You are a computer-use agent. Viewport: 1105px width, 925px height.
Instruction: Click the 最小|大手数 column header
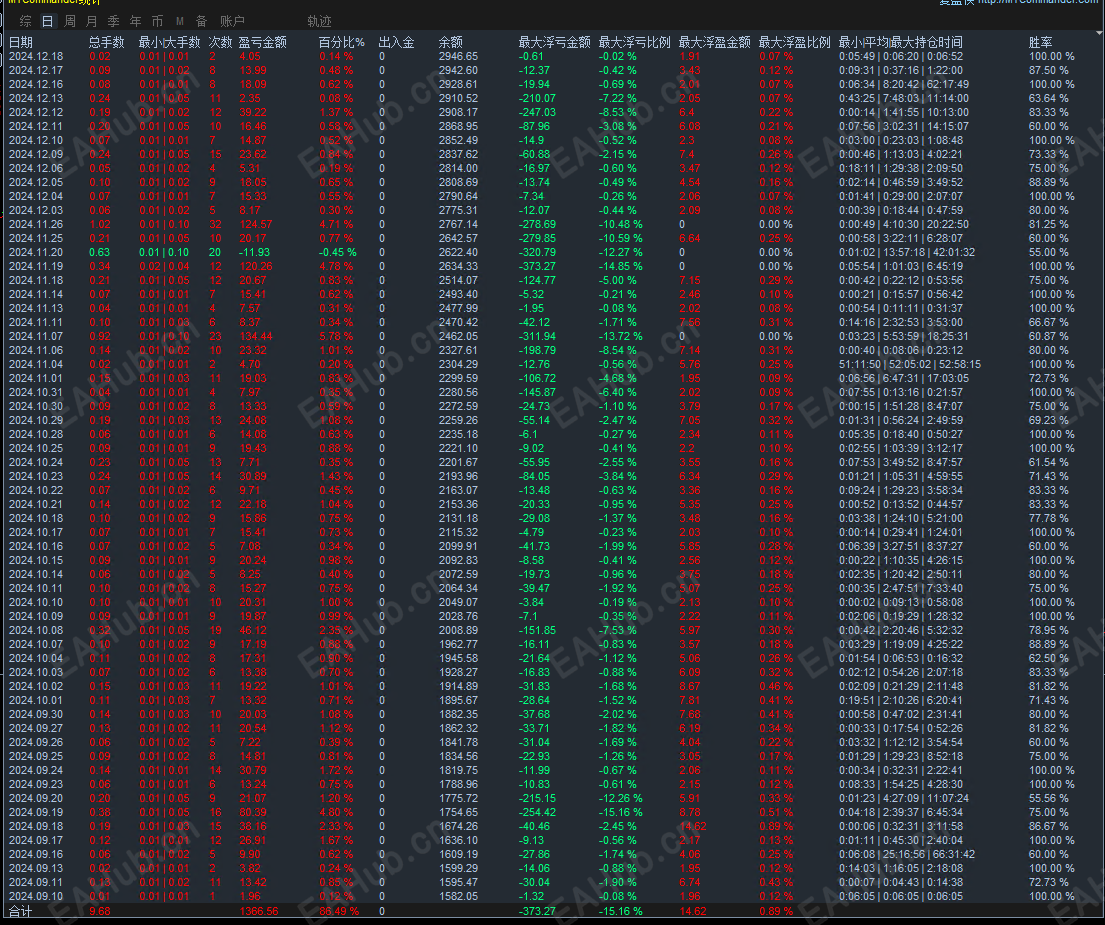click(x=169, y=42)
